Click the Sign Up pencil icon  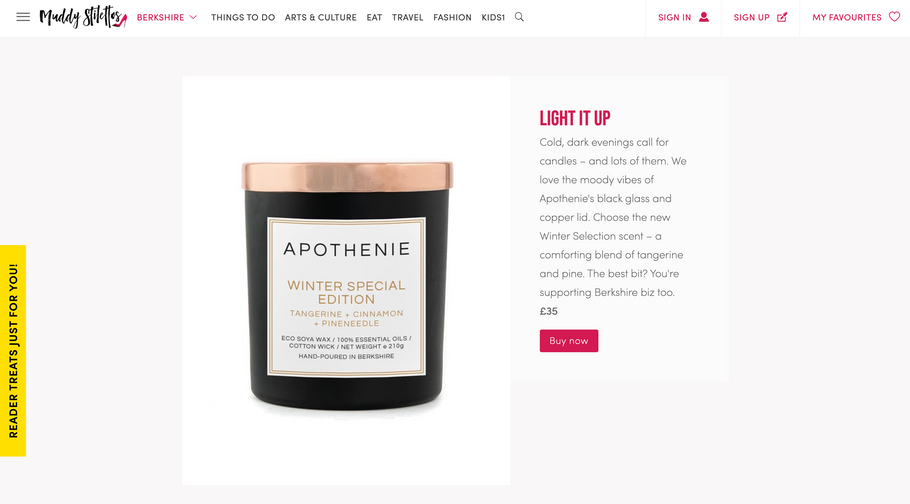tap(782, 17)
